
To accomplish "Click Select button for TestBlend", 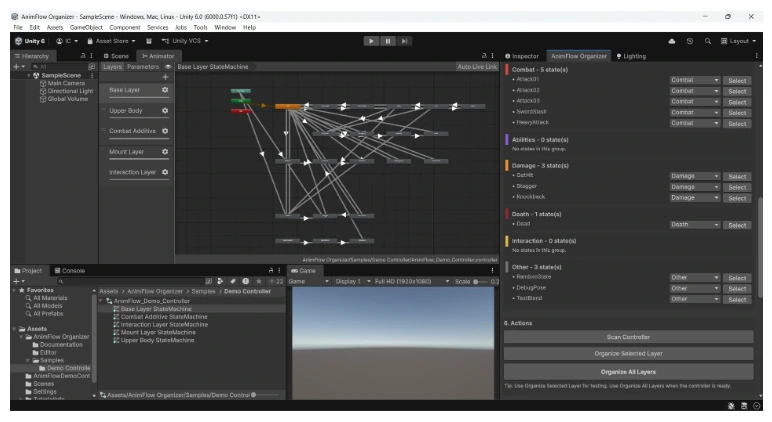I will point(737,300).
